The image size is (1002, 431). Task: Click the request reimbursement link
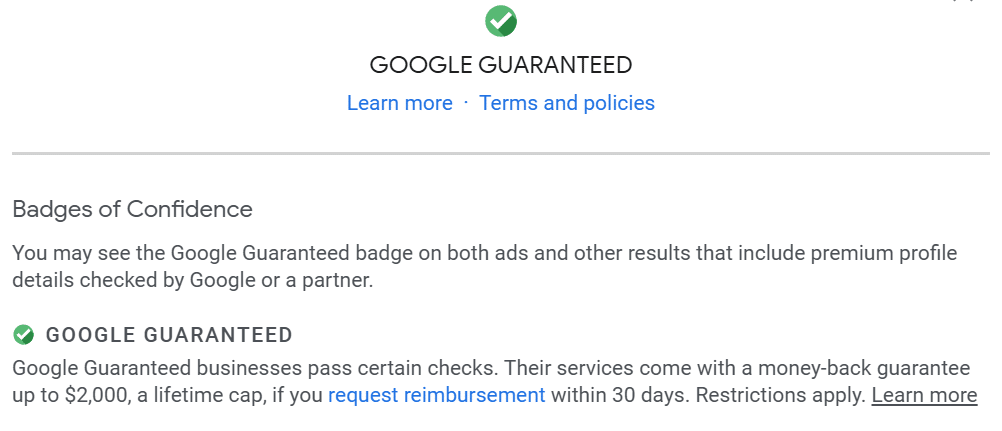tap(437, 395)
